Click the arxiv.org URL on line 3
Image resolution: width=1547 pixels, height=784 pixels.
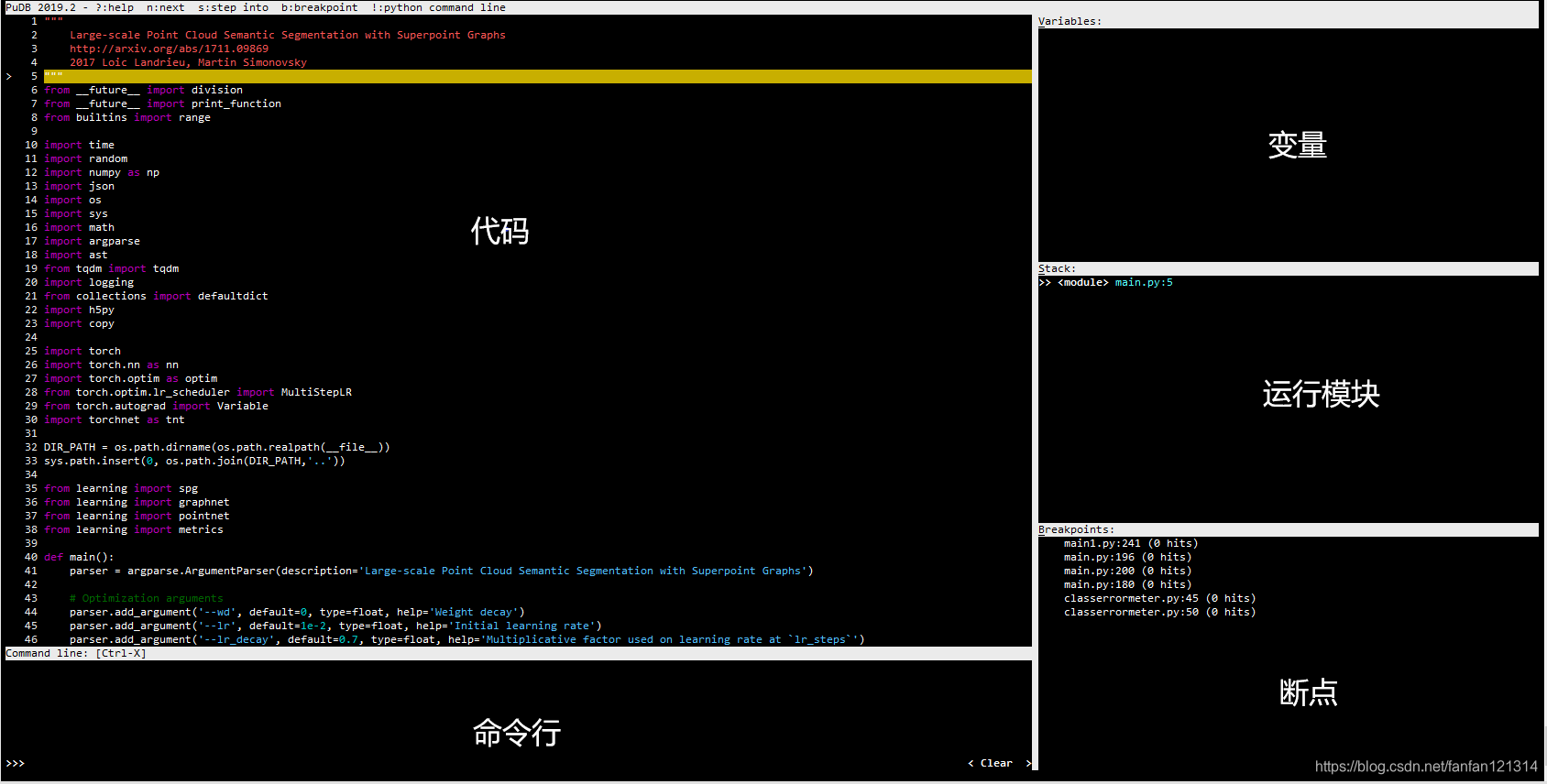[x=169, y=49]
